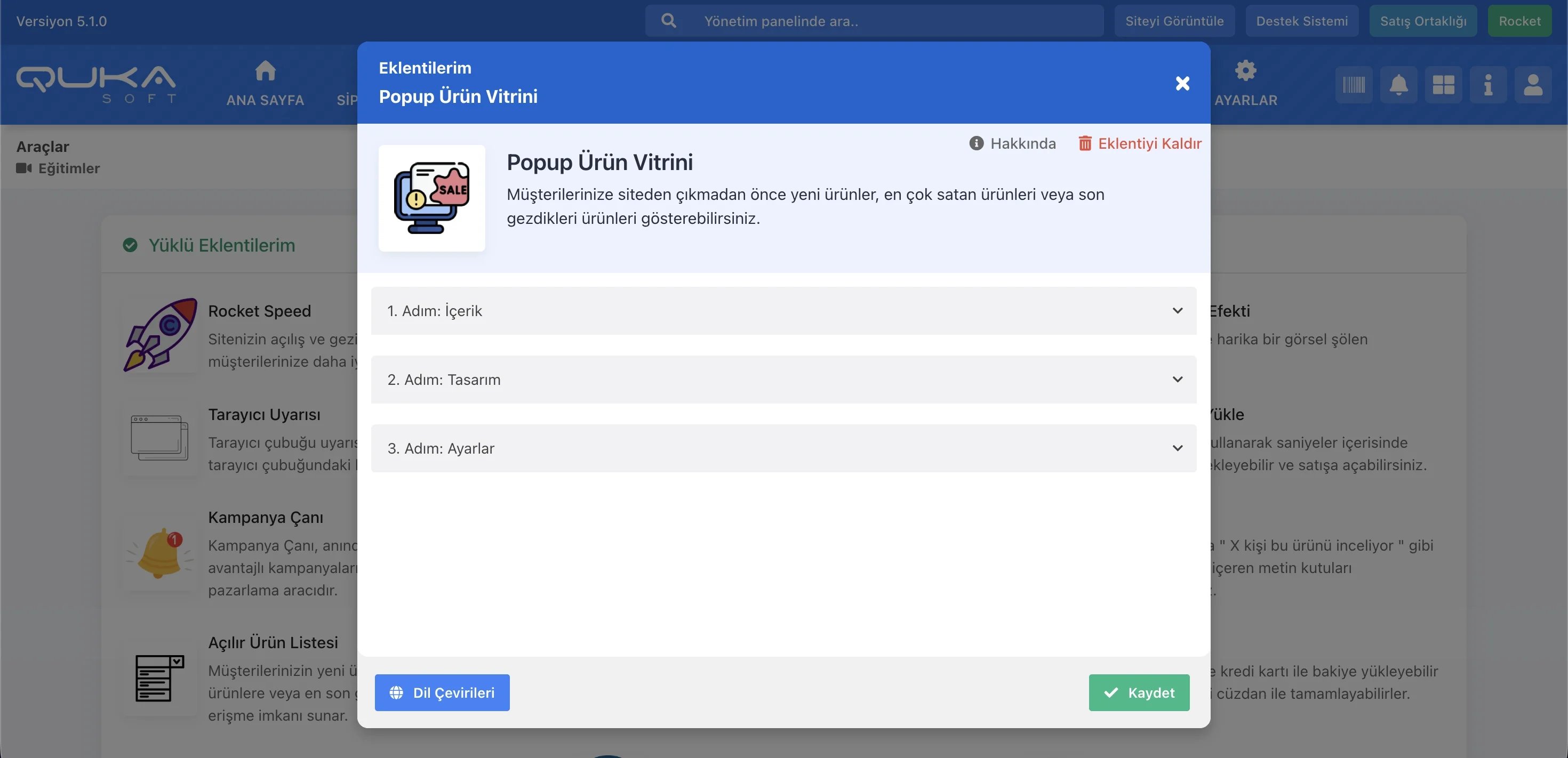Click the grid apps icon in the header
Image resolution: width=1568 pixels, height=758 pixels.
1443,85
